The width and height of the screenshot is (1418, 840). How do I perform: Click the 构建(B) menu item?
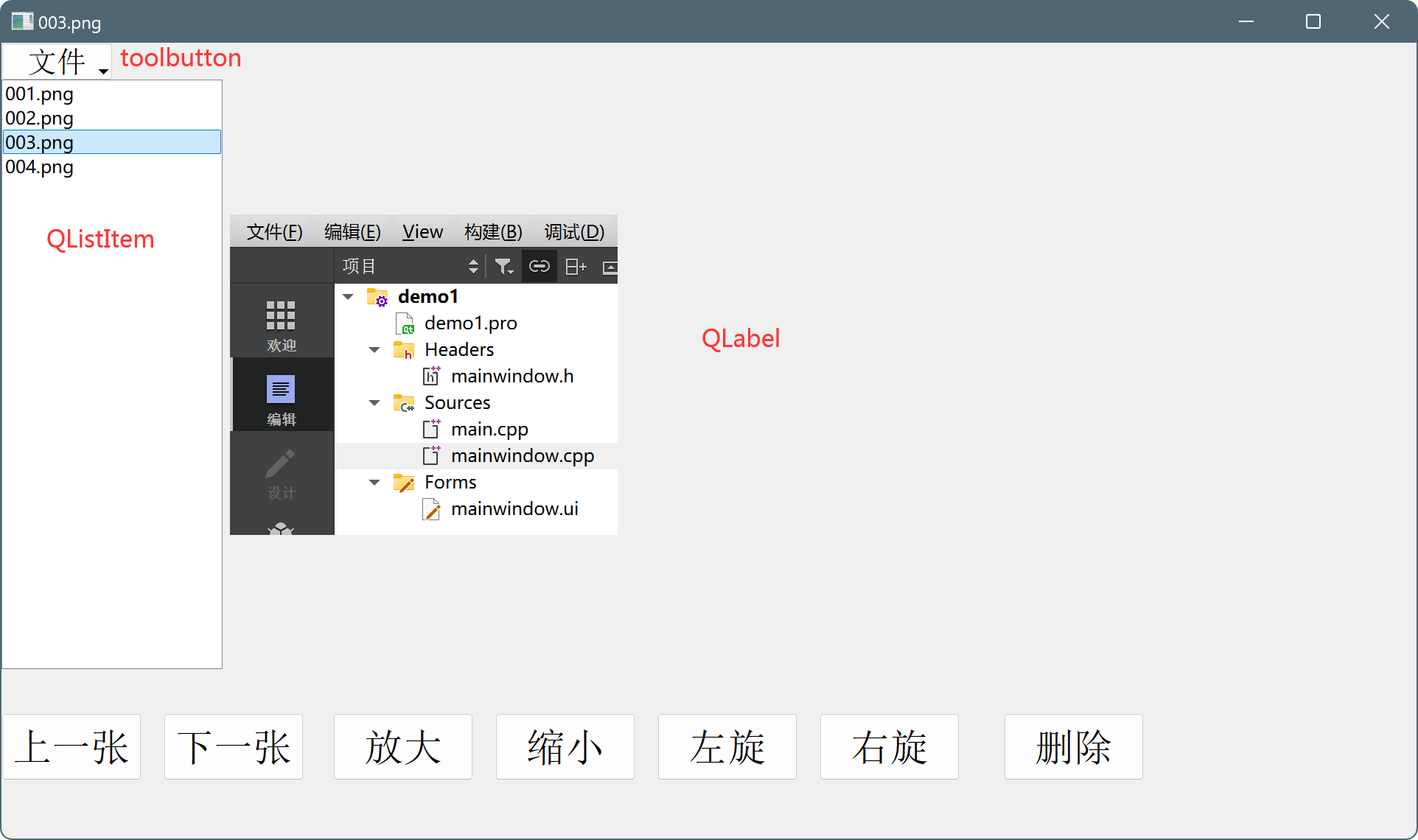(493, 232)
